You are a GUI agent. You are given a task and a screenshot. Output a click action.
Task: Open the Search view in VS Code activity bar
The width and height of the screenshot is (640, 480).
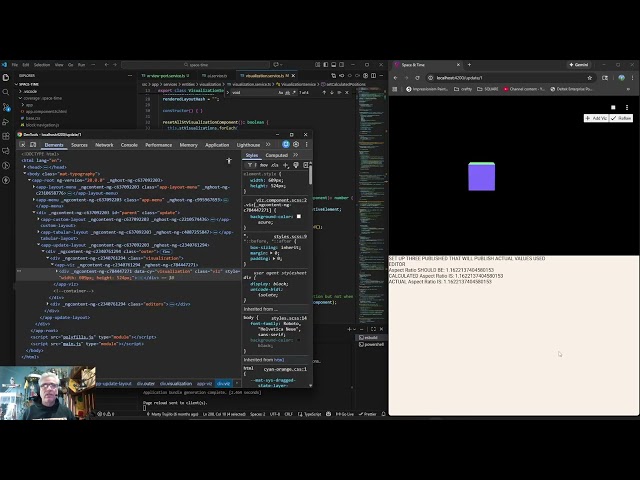(x=6, y=92)
